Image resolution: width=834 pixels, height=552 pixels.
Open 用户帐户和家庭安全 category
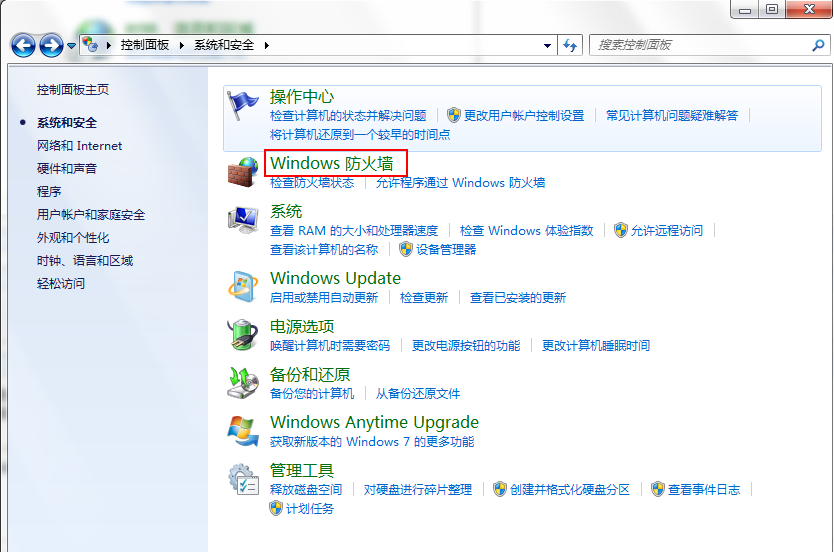coord(91,215)
